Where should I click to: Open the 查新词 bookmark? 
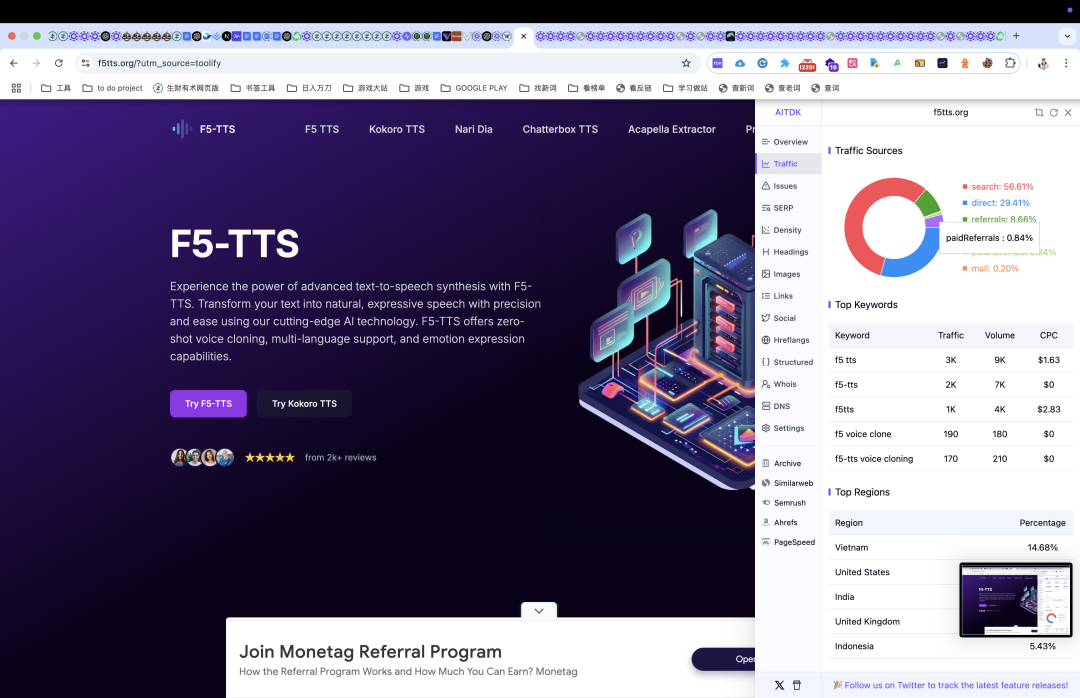point(736,88)
